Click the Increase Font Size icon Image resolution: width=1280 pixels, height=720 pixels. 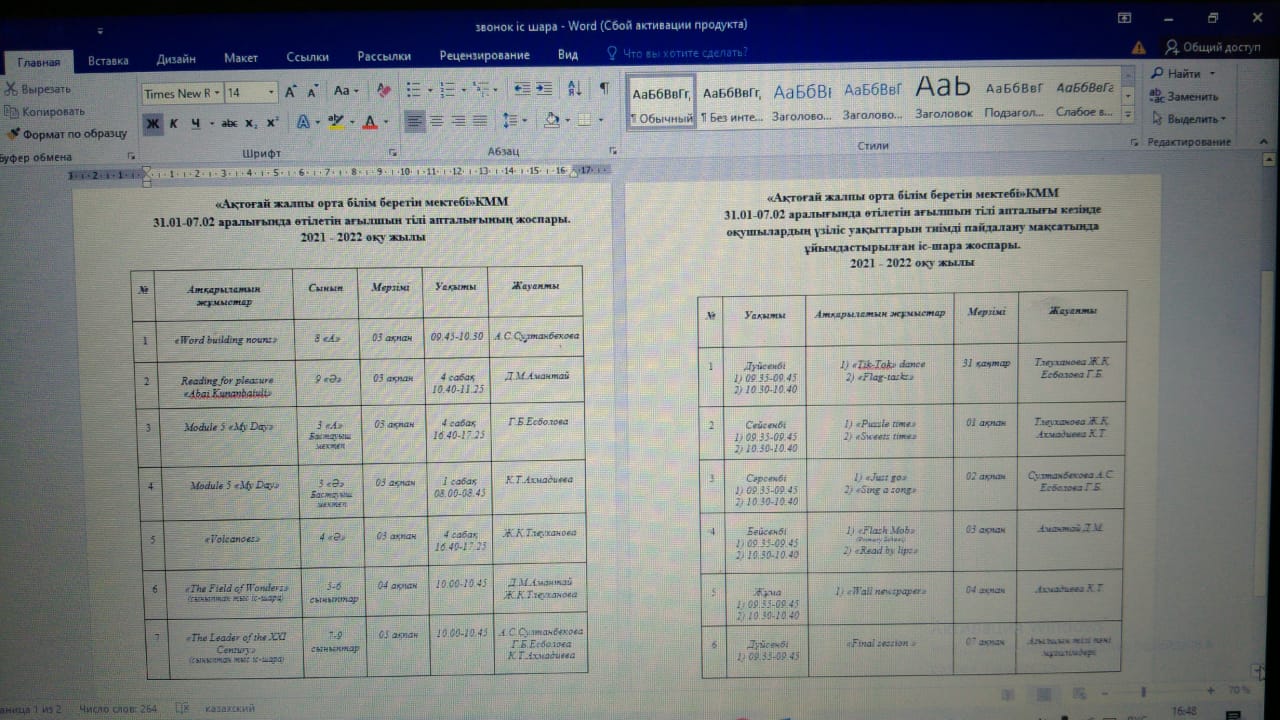pyautogui.click(x=291, y=92)
